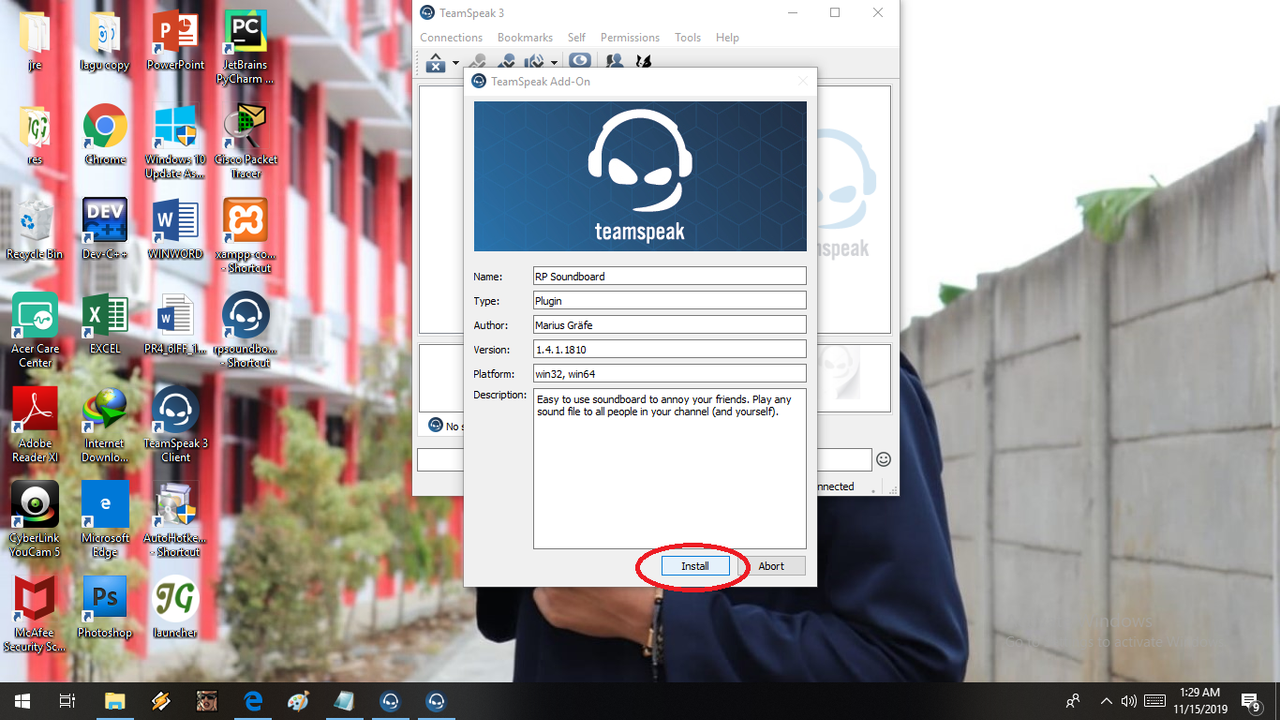Screen dimensions: 1280x720
Task: Launch Chrome from the desktop
Action: tap(105, 136)
